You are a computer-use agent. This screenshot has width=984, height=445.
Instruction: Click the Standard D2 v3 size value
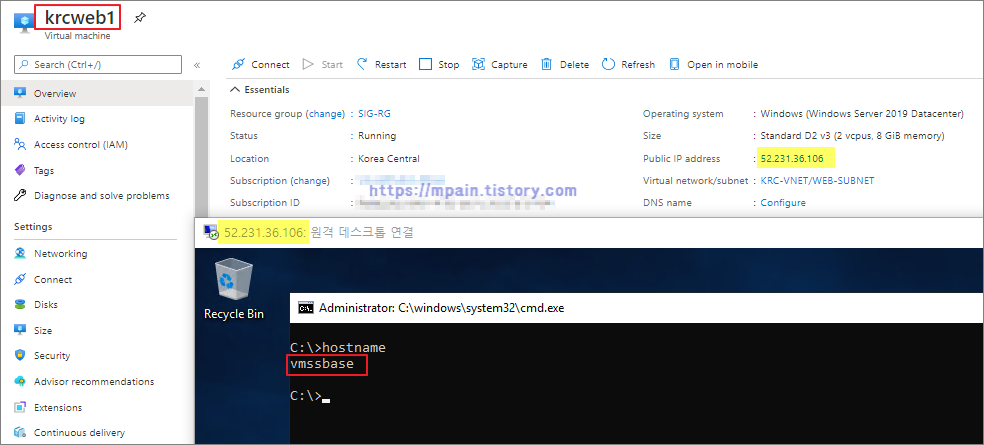[x=852, y=136]
